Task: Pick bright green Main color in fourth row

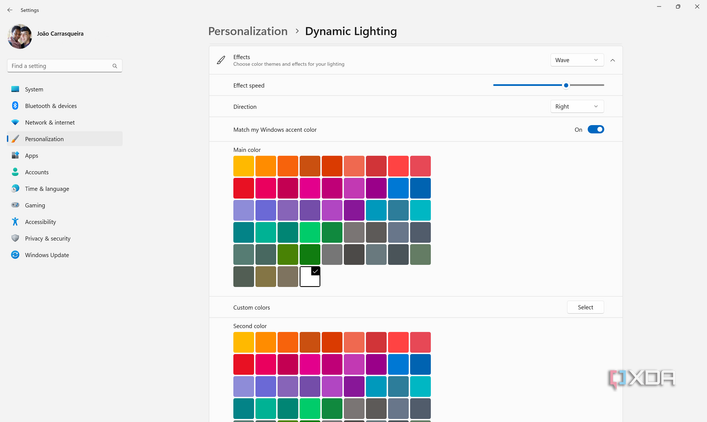Action: click(310, 232)
